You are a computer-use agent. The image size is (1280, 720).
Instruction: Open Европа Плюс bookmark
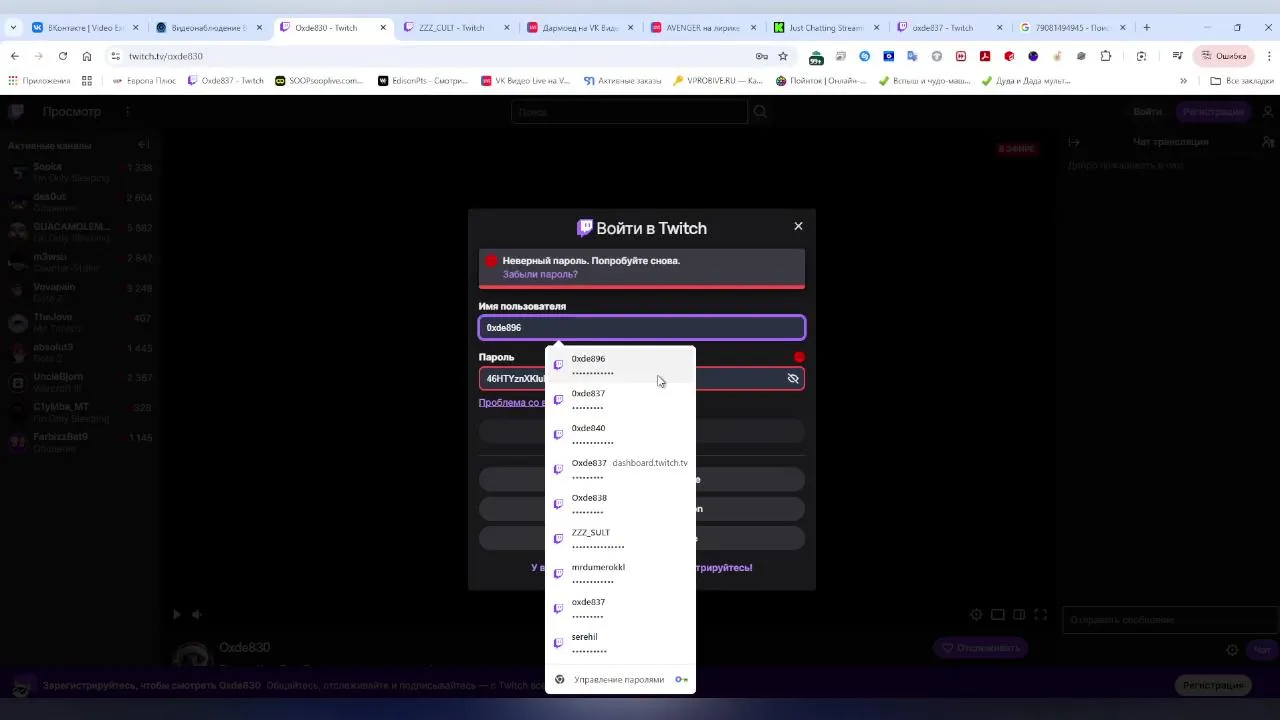144,80
